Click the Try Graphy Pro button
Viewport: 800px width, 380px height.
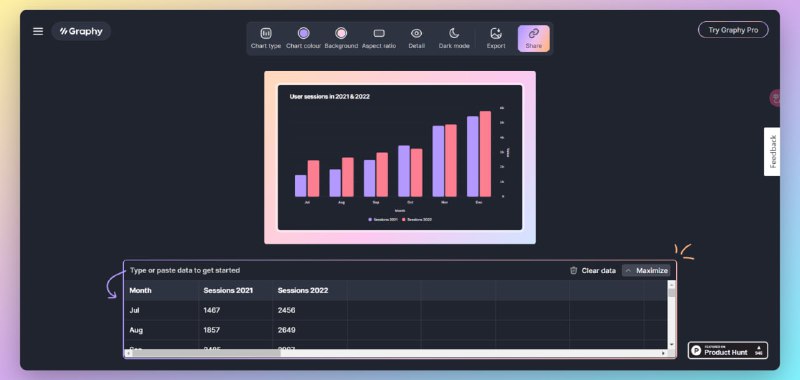733,30
